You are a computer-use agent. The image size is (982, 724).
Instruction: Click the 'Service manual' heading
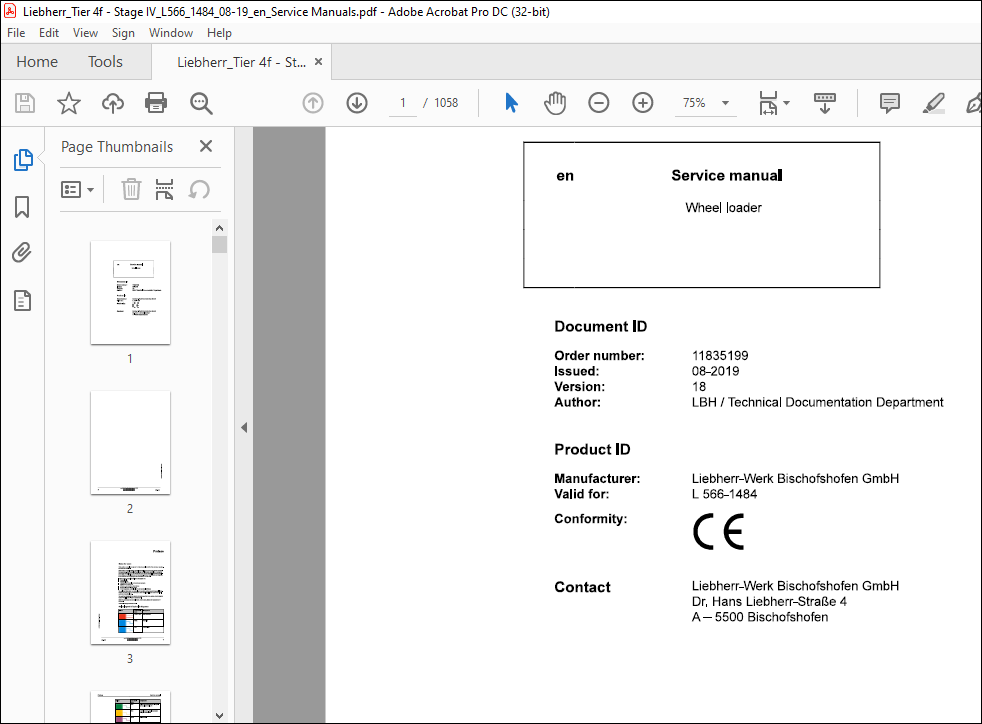pos(726,175)
